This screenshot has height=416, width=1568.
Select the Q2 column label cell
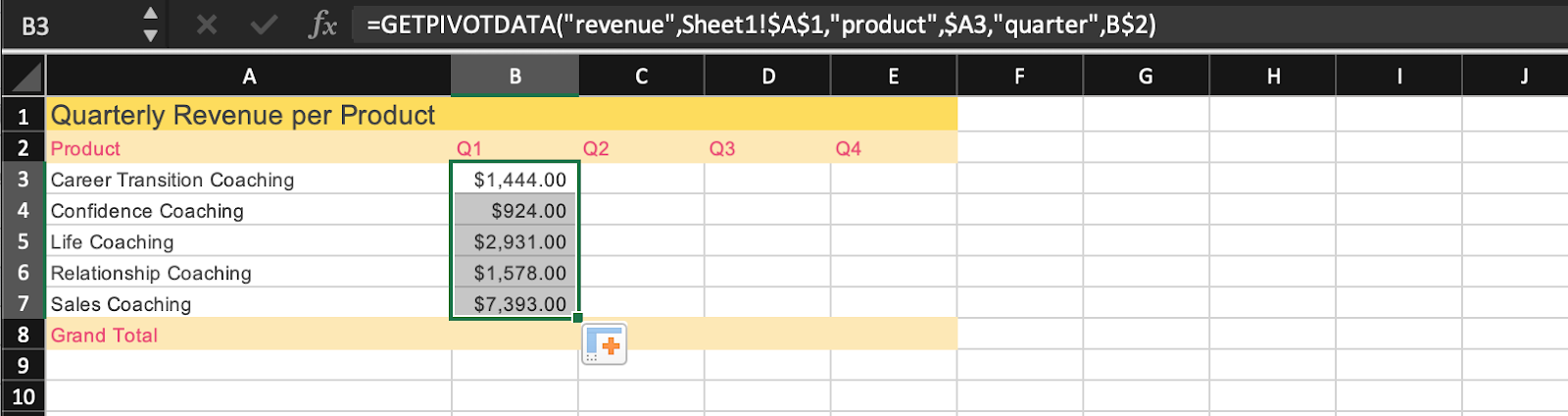(640, 148)
